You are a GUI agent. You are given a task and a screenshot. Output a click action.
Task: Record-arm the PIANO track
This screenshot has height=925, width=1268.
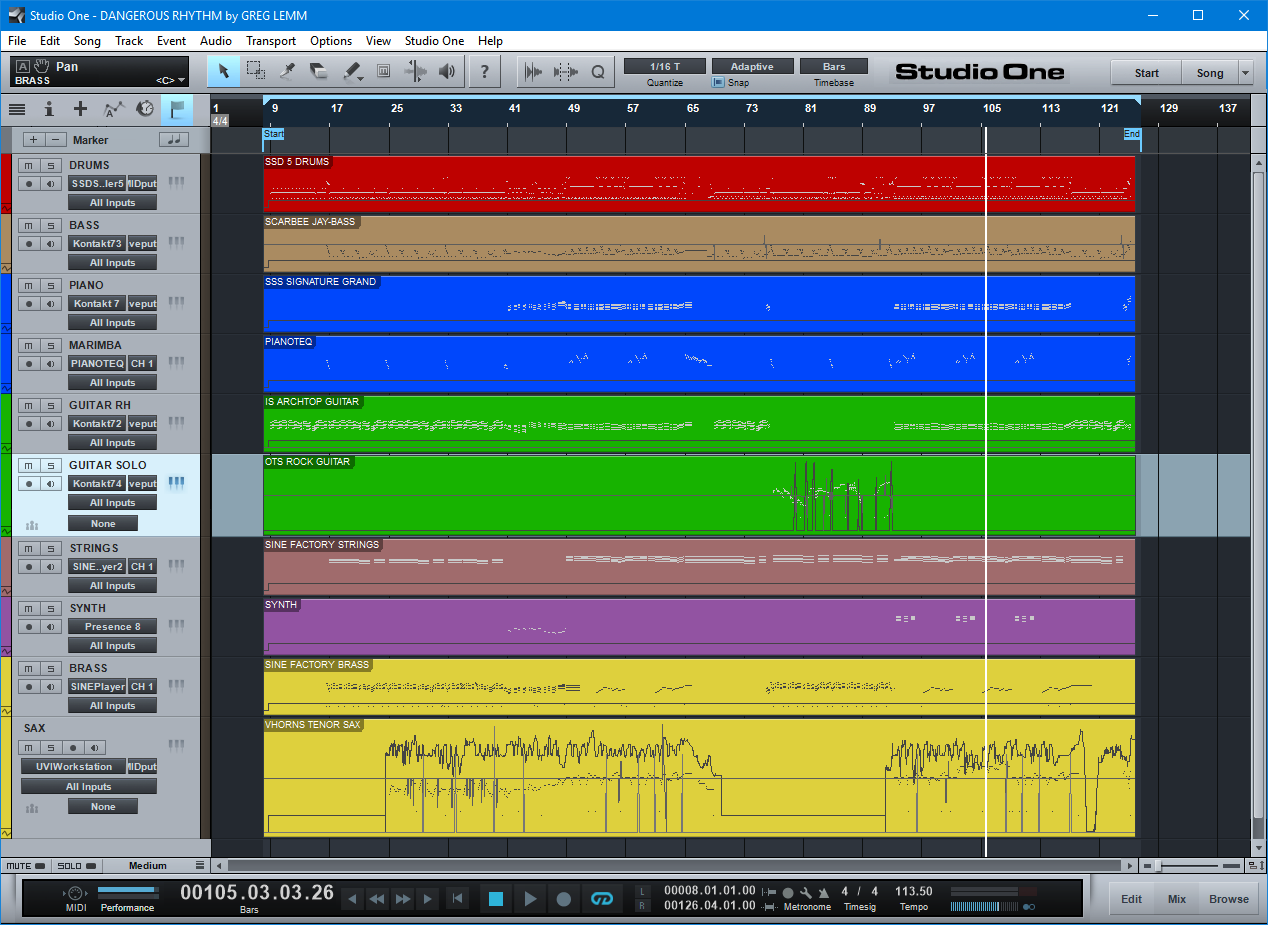coord(30,303)
